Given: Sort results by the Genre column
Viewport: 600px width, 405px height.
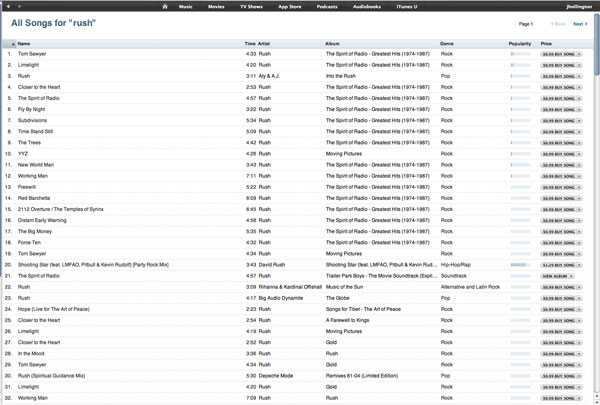Looking at the screenshot, I should tap(447, 44).
